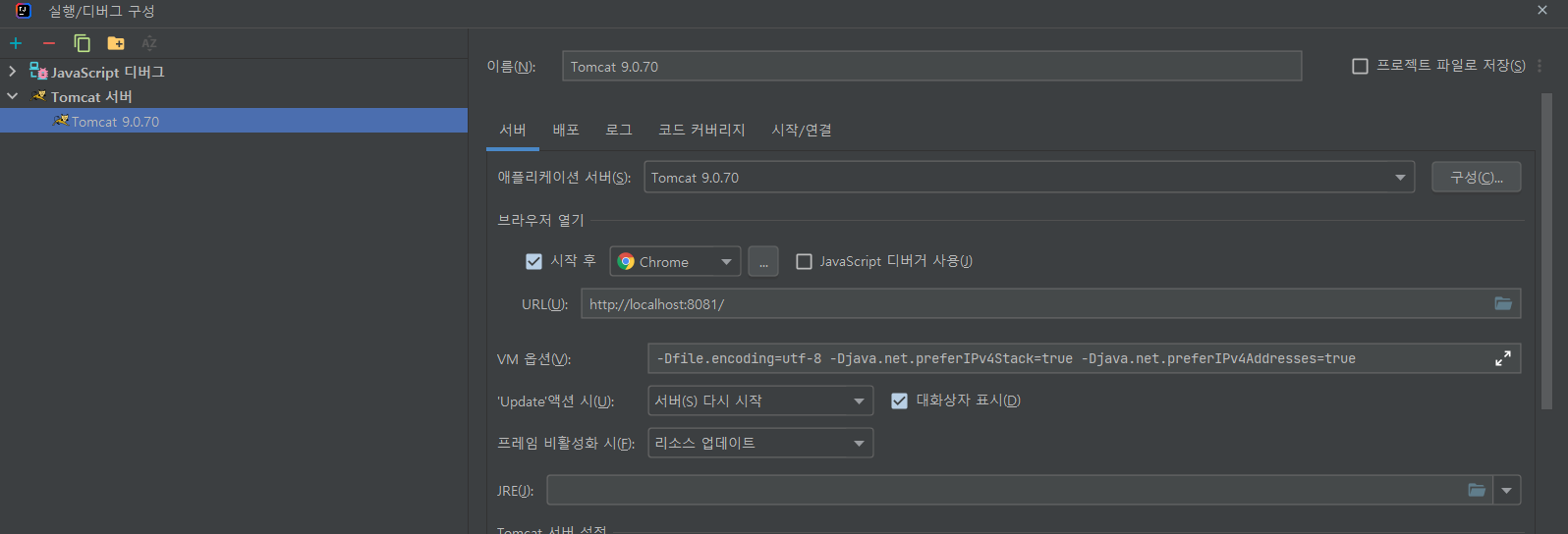The height and width of the screenshot is (534, 1568).
Task: Sort configurations alphabetically
Action: pyautogui.click(x=149, y=43)
